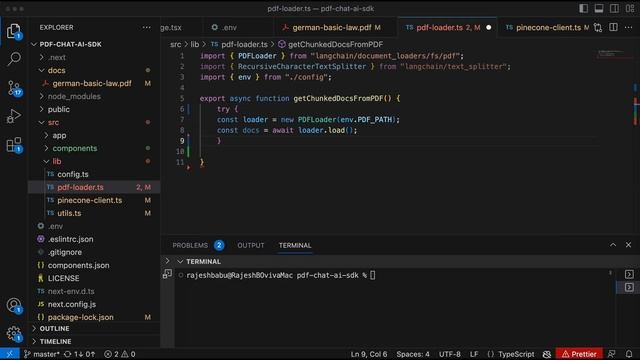640x360 pixels.
Task: Open Explorer more actions ellipsis
Action: 147,27
